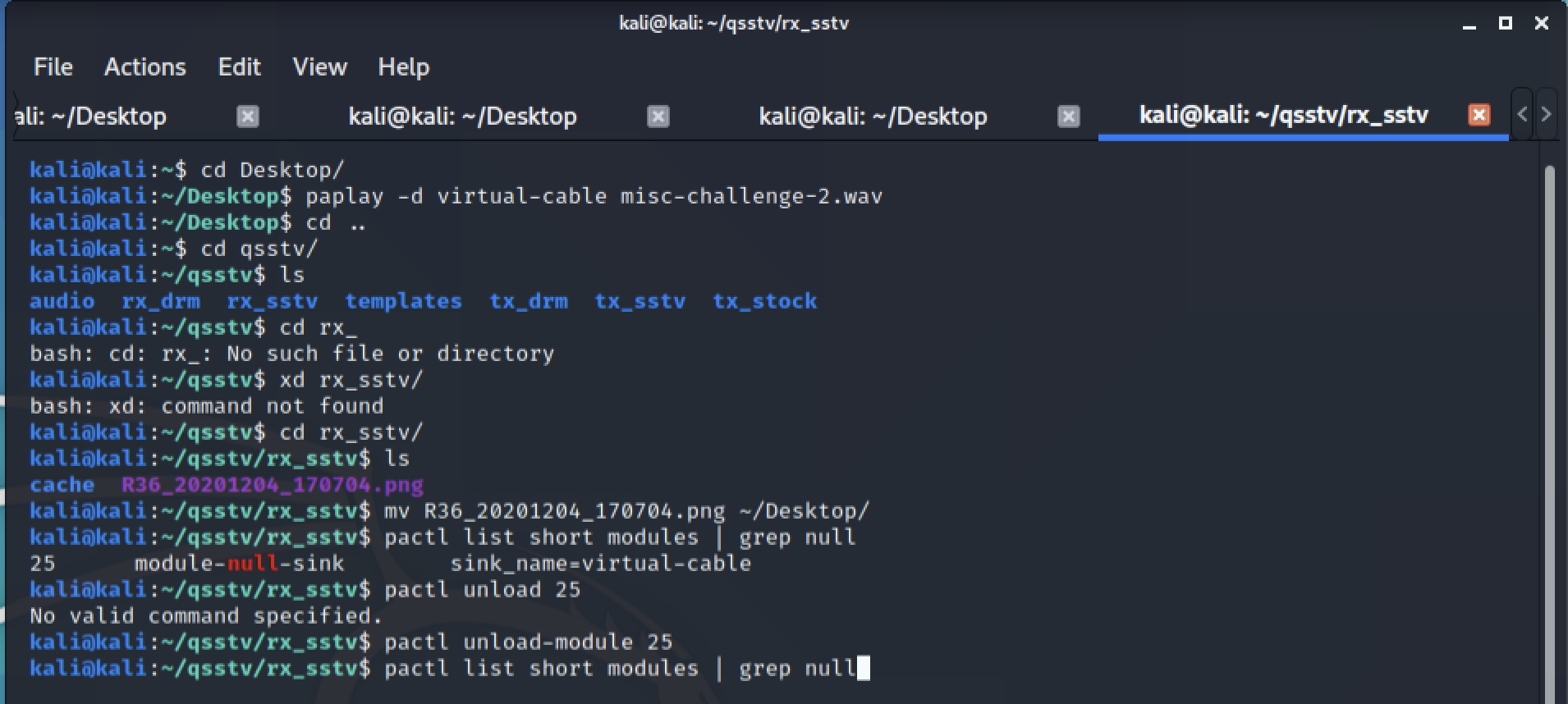Close the third kali@kali: ~/Desktop tab
This screenshot has width=1568, height=704.
(x=1068, y=116)
